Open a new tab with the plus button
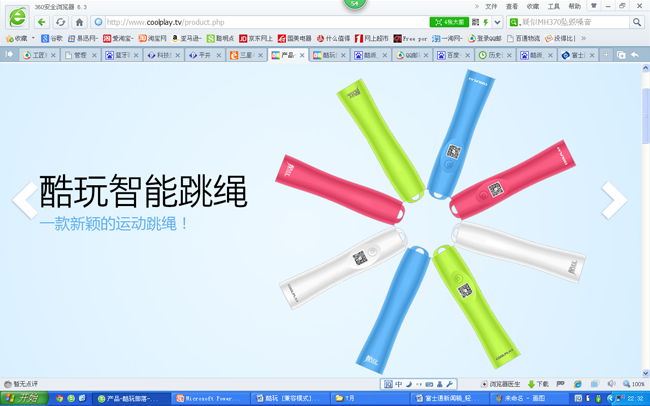This screenshot has width=650, height=406. pos(606,55)
